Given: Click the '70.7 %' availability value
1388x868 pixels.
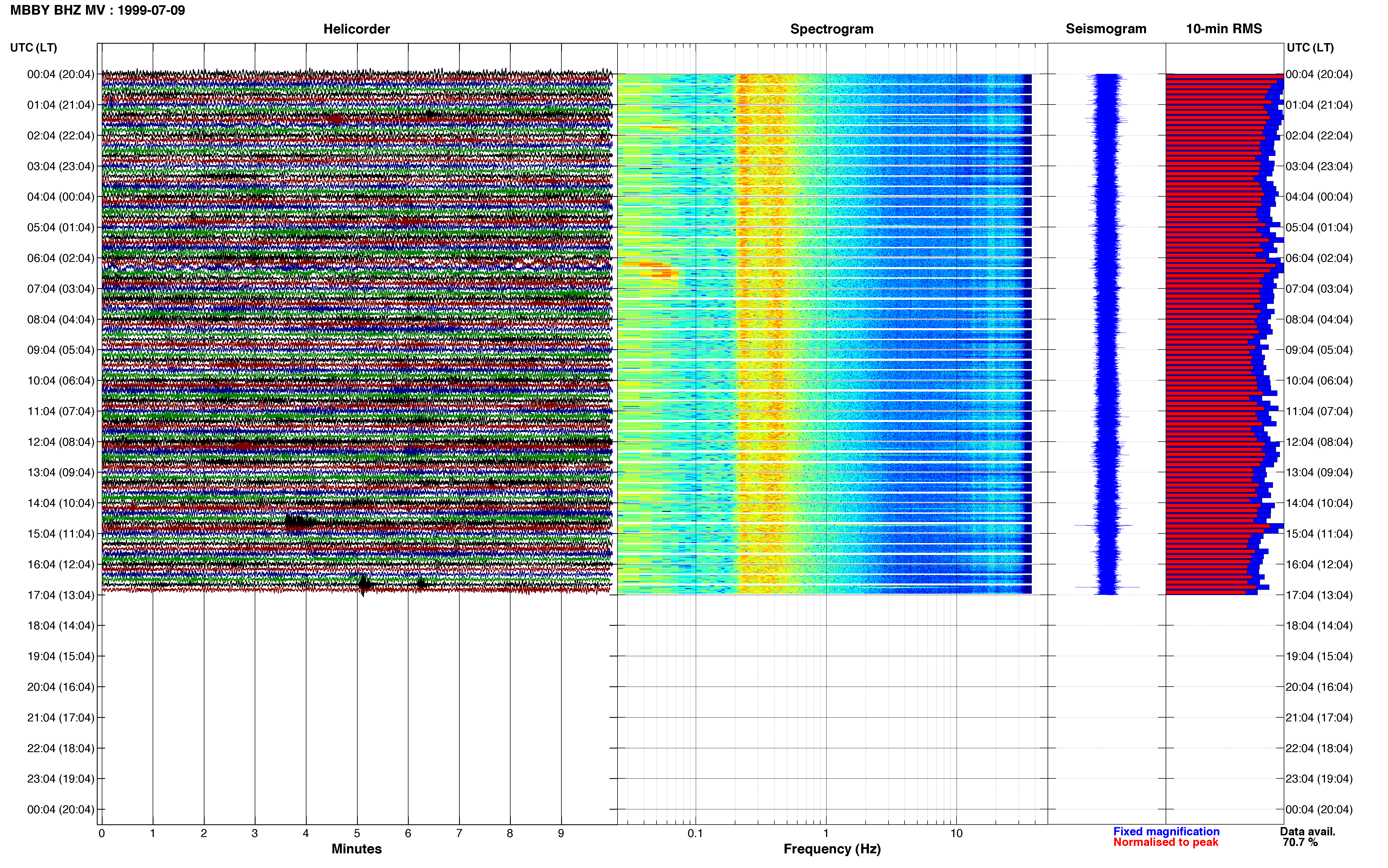Looking at the screenshot, I should tap(1300, 843).
